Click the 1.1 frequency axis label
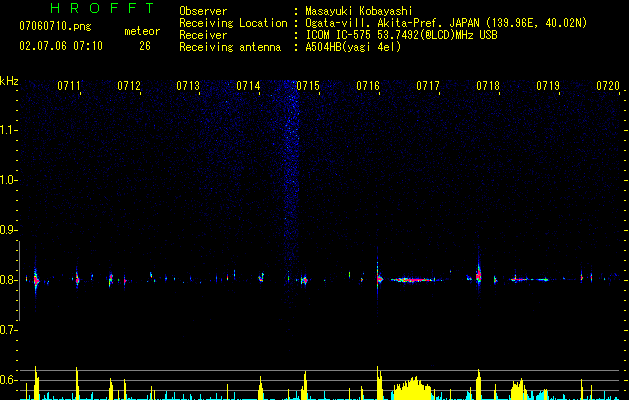The image size is (629, 400). click(x=8, y=130)
